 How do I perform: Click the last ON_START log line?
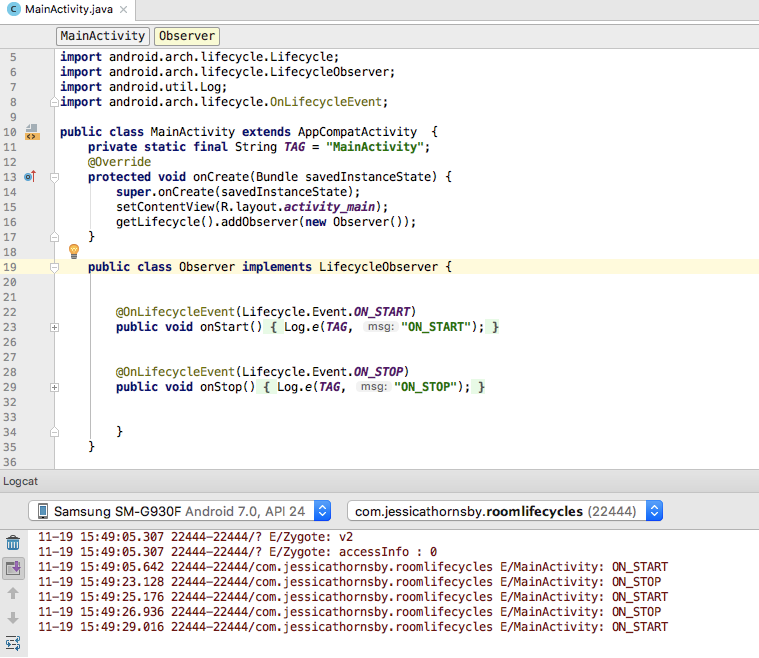(x=352, y=627)
